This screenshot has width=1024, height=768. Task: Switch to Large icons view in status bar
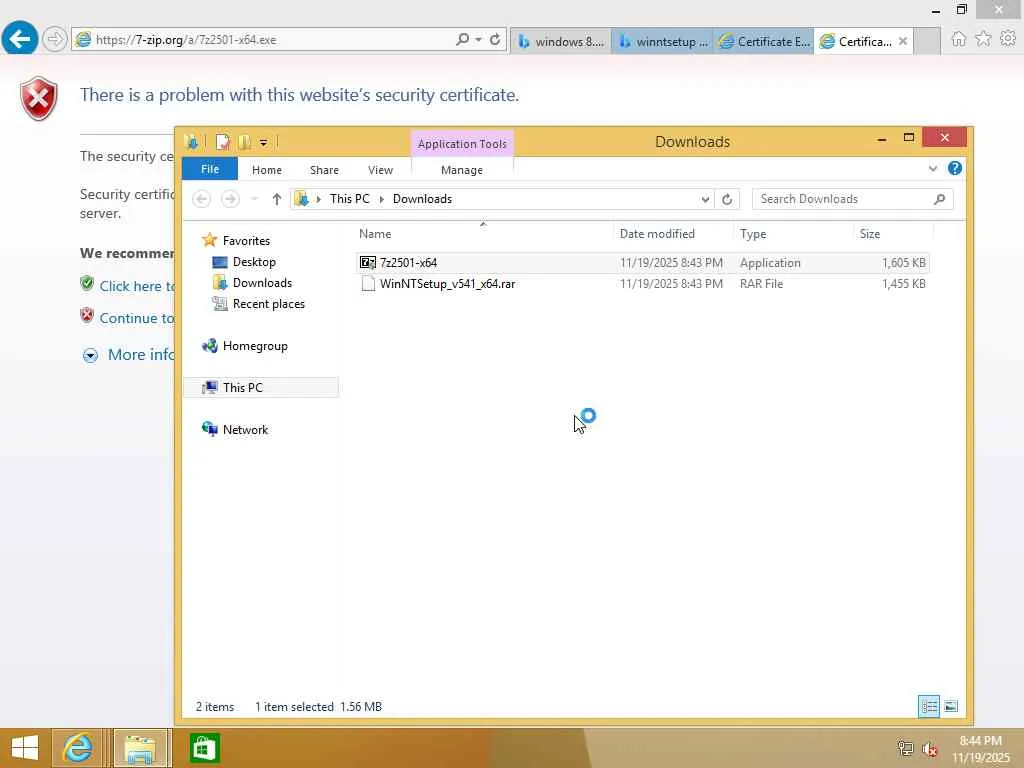coord(951,706)
